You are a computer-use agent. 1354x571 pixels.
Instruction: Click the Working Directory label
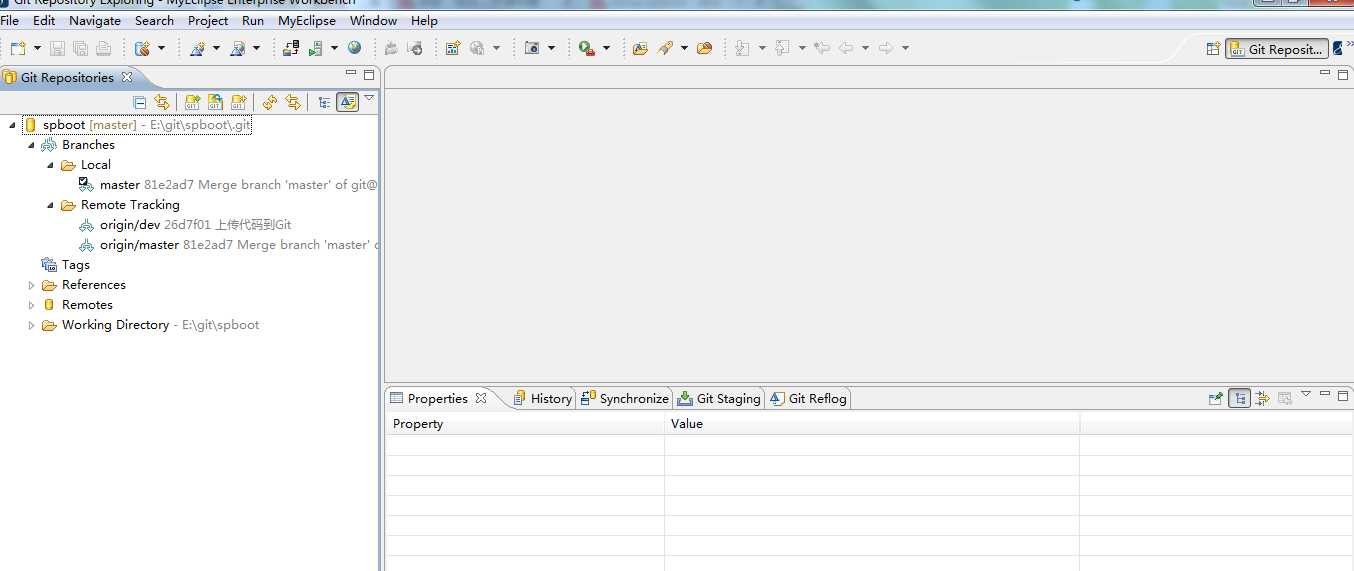tap(115, 325)
